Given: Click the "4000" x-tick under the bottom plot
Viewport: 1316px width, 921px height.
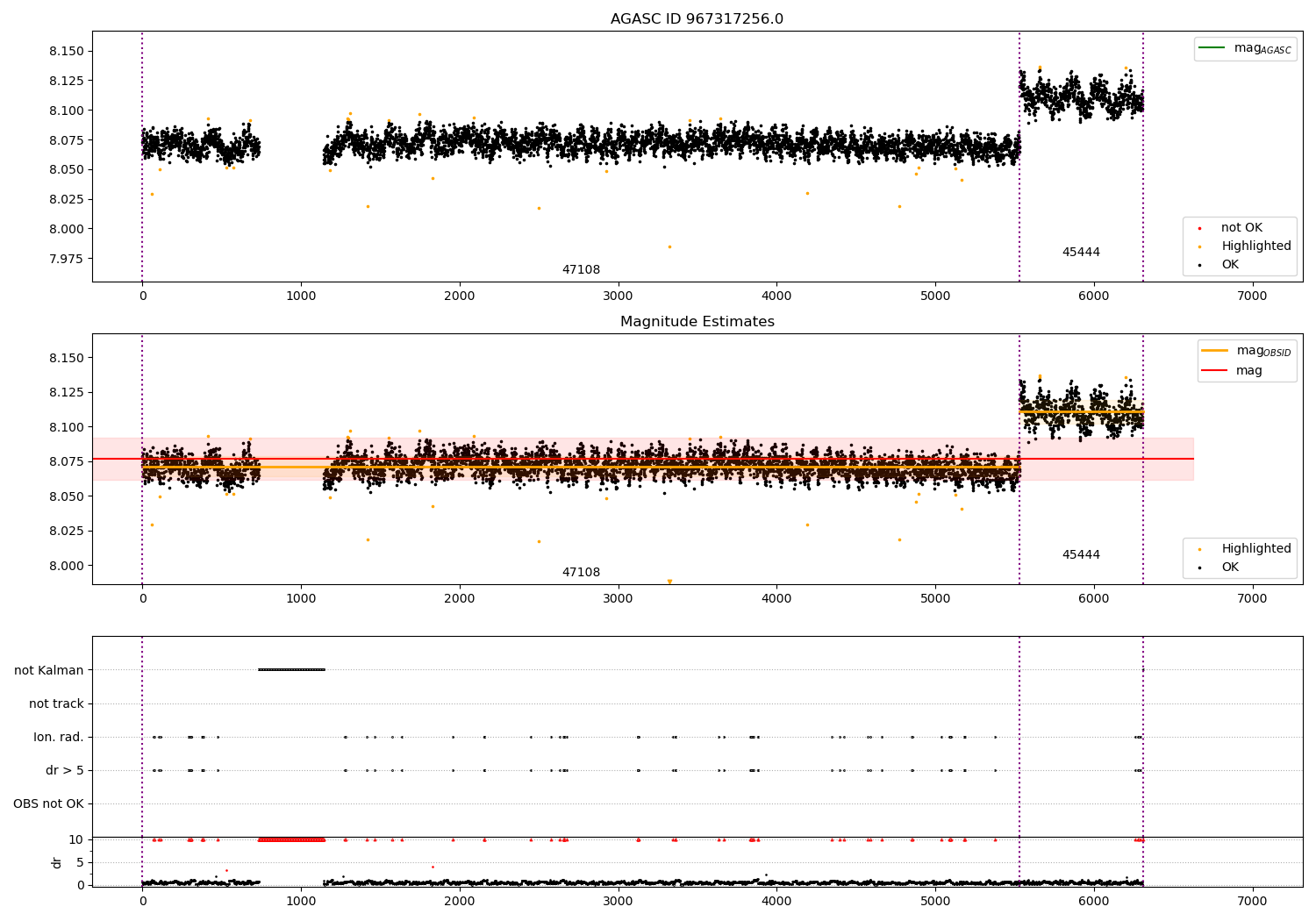Looking at the screenshot, I should pos(776,901).
